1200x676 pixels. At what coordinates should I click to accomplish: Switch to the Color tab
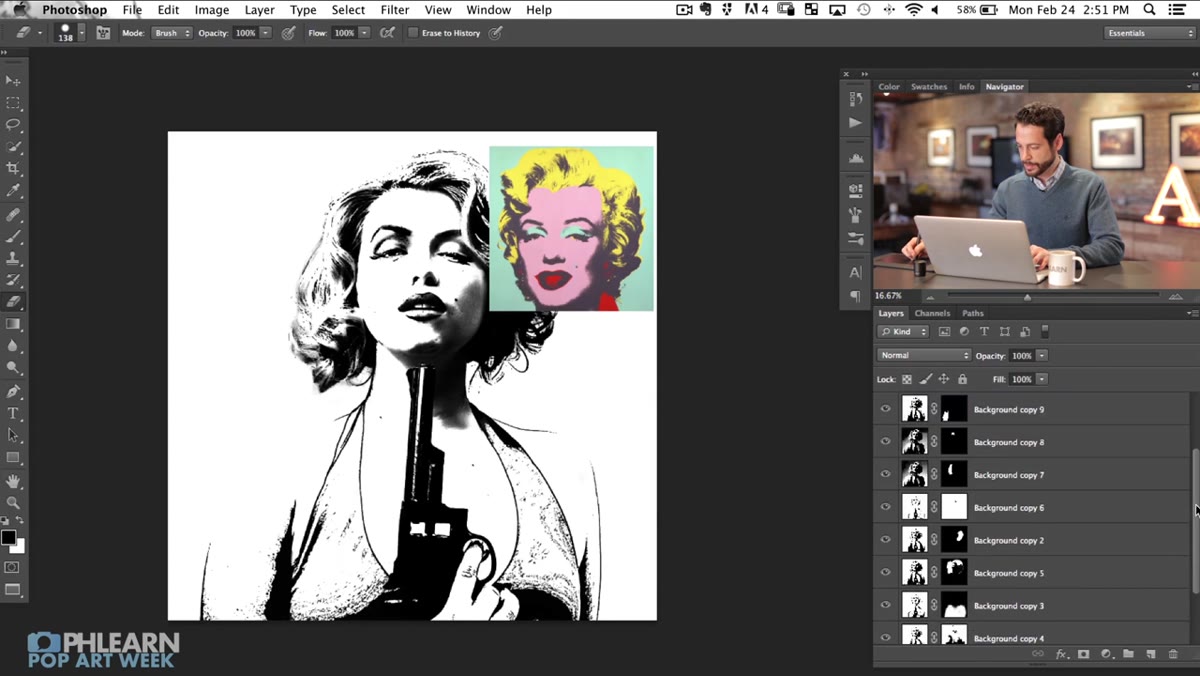(889, 87)
